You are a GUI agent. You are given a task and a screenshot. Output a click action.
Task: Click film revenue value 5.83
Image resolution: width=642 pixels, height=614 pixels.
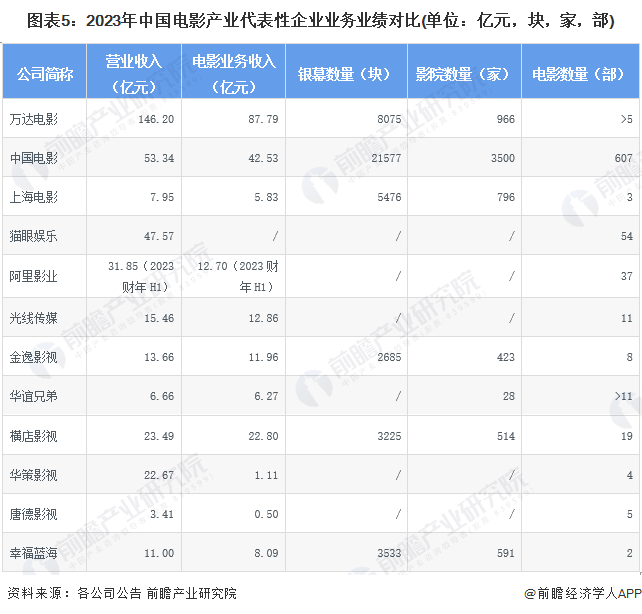click(x=266, y=197)
